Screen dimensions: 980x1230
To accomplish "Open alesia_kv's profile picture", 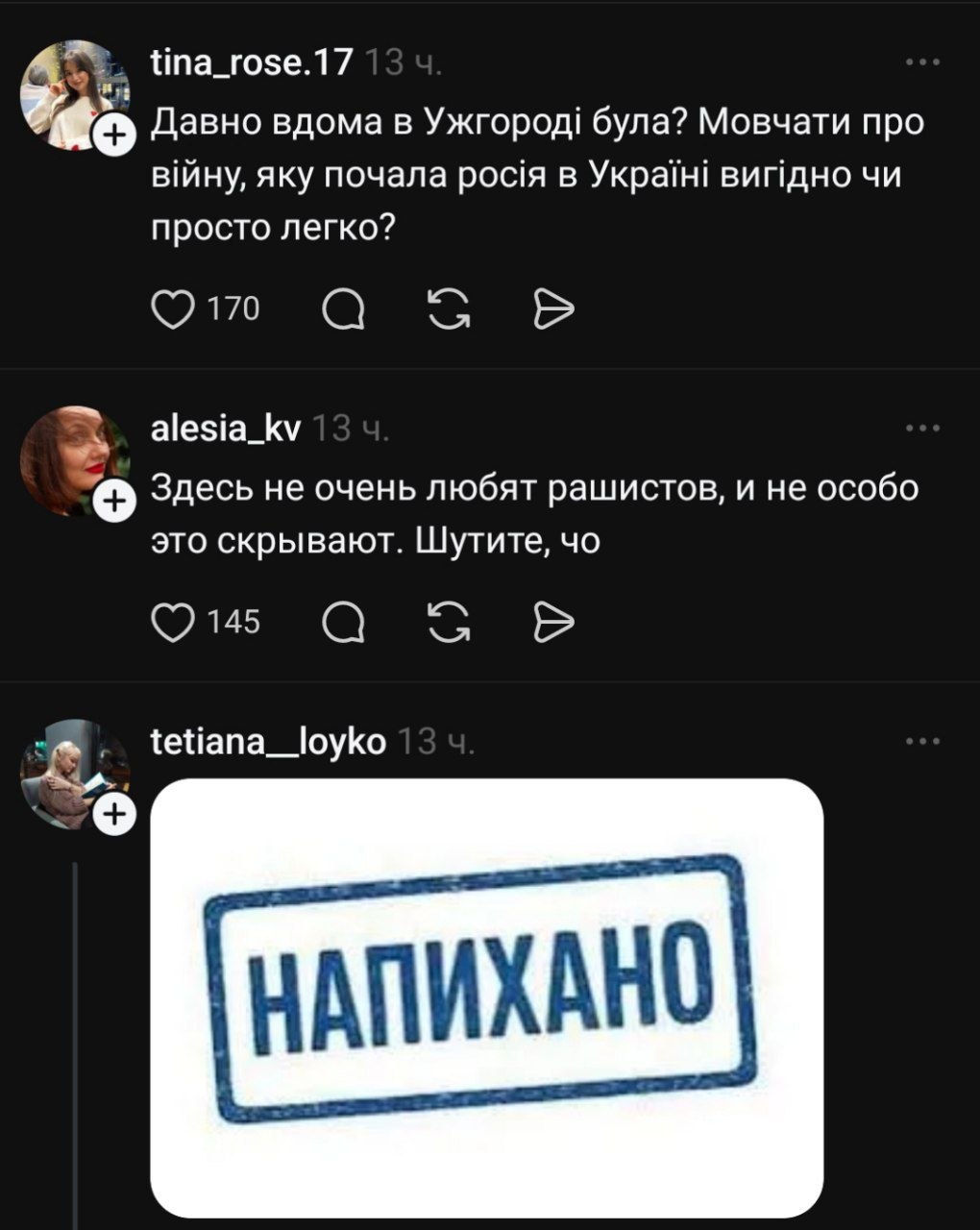I will coord(75,460).
